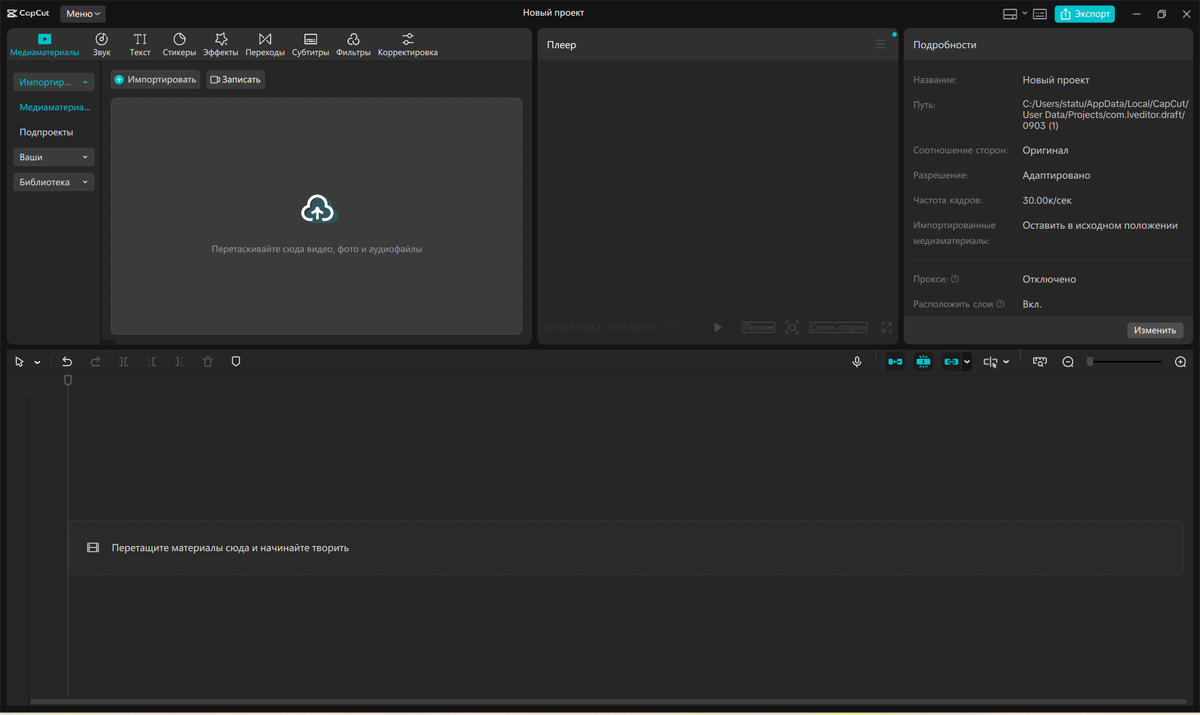Image resolution: width=1200 pixels, height=715 pixels.
Task: Click the shield marker icon
Action: pyautogui.click(x=236, y=362)
